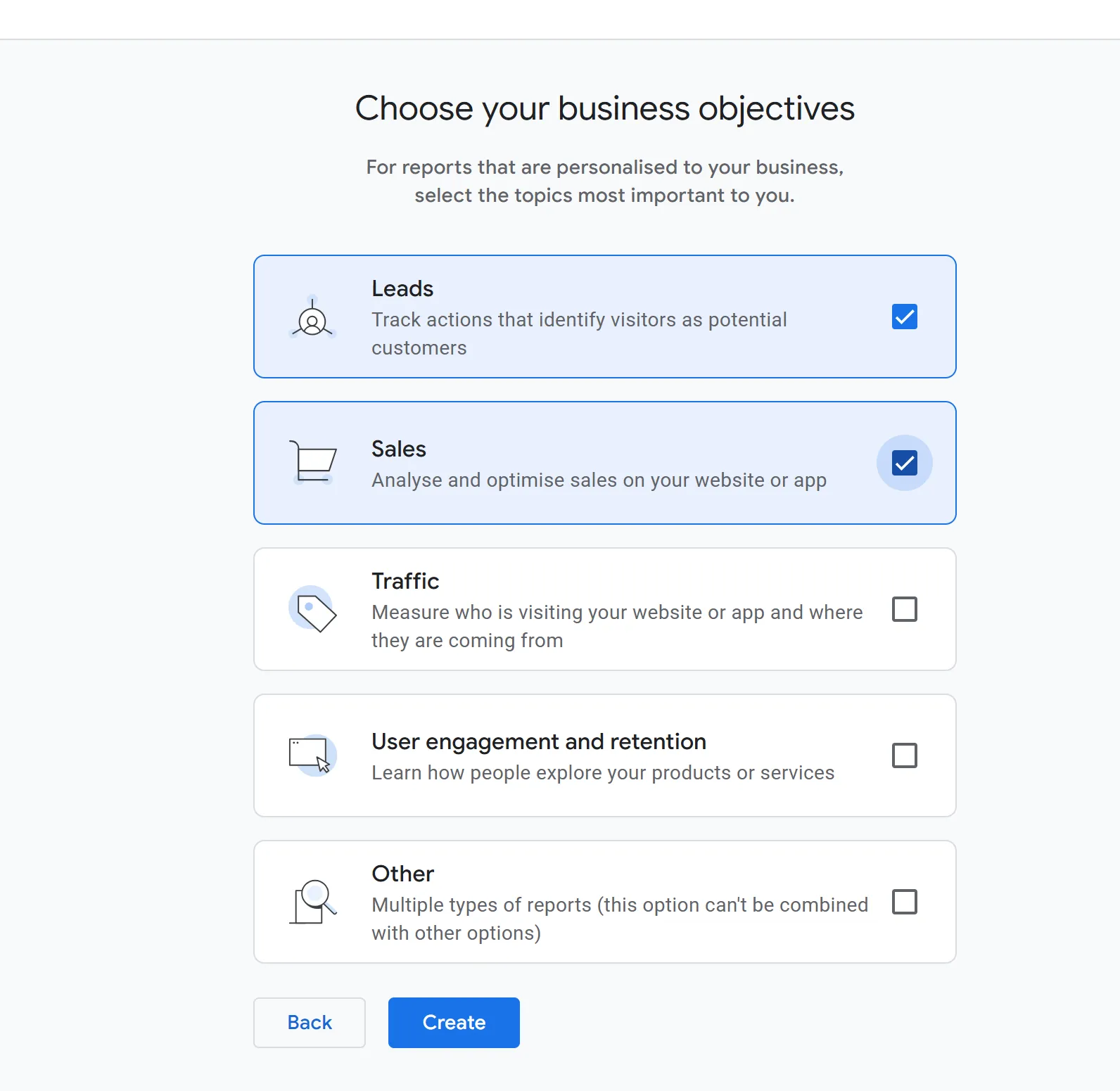The width and height of the screenshot is (1120, 1091).
Task: Click the User engagement browser cursor icon
Action: [x=312, y=755]
